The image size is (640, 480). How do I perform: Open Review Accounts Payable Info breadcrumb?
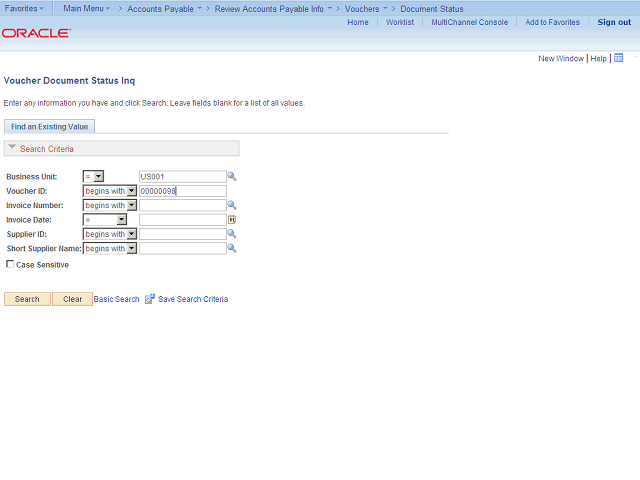[x=273, y=9]
